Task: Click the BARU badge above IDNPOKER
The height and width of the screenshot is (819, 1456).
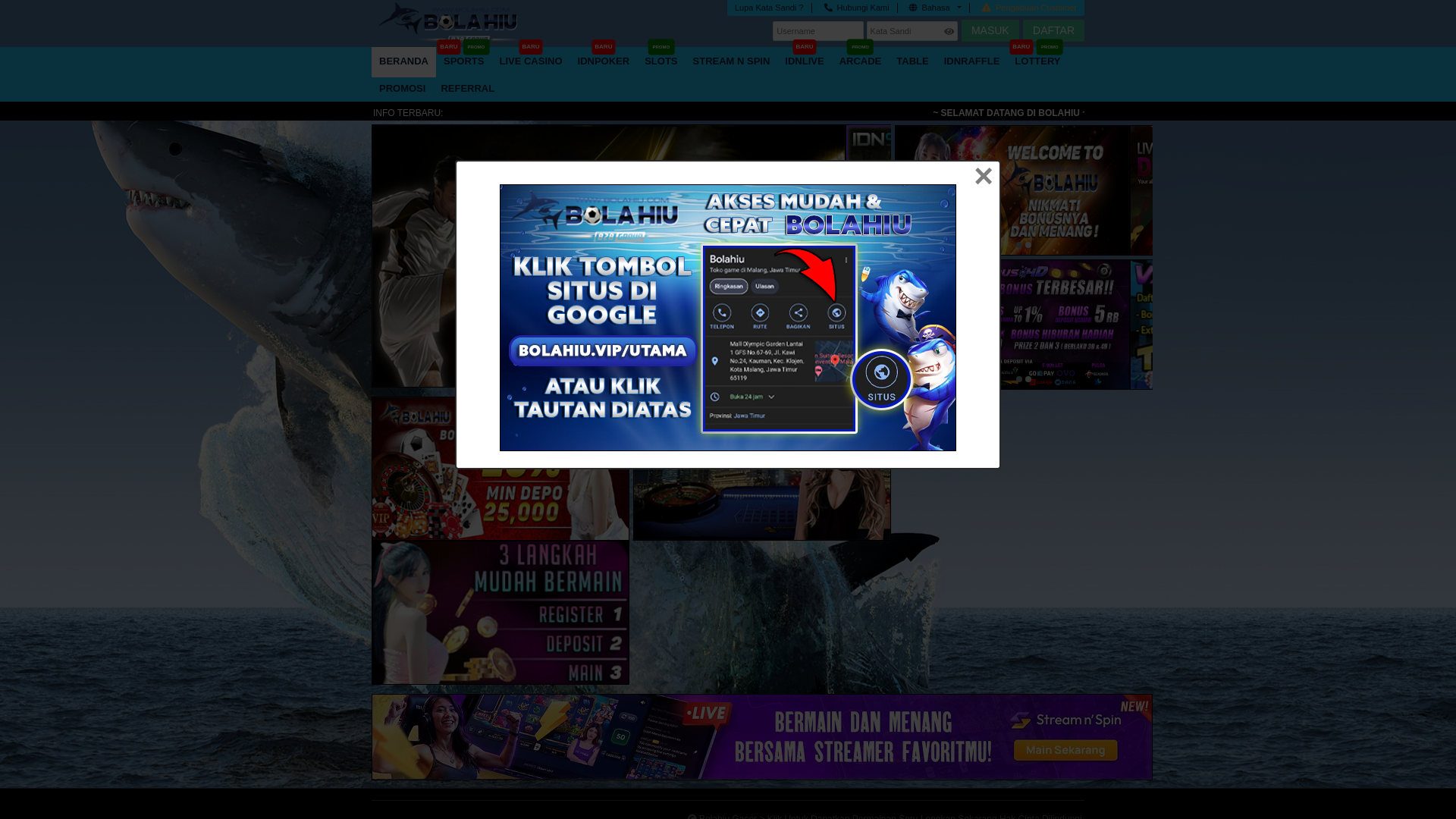Action: (604, 46)
